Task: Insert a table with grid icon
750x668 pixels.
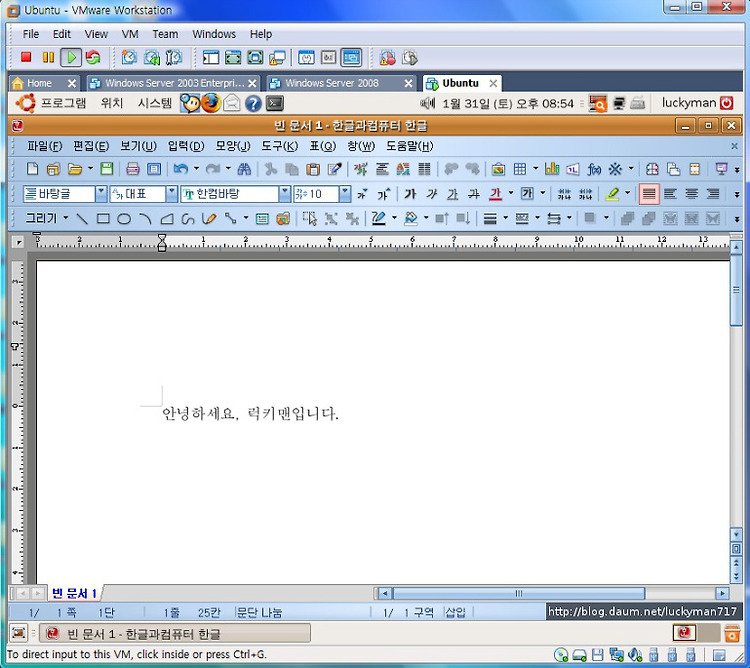Action: [x=520, y=168]
